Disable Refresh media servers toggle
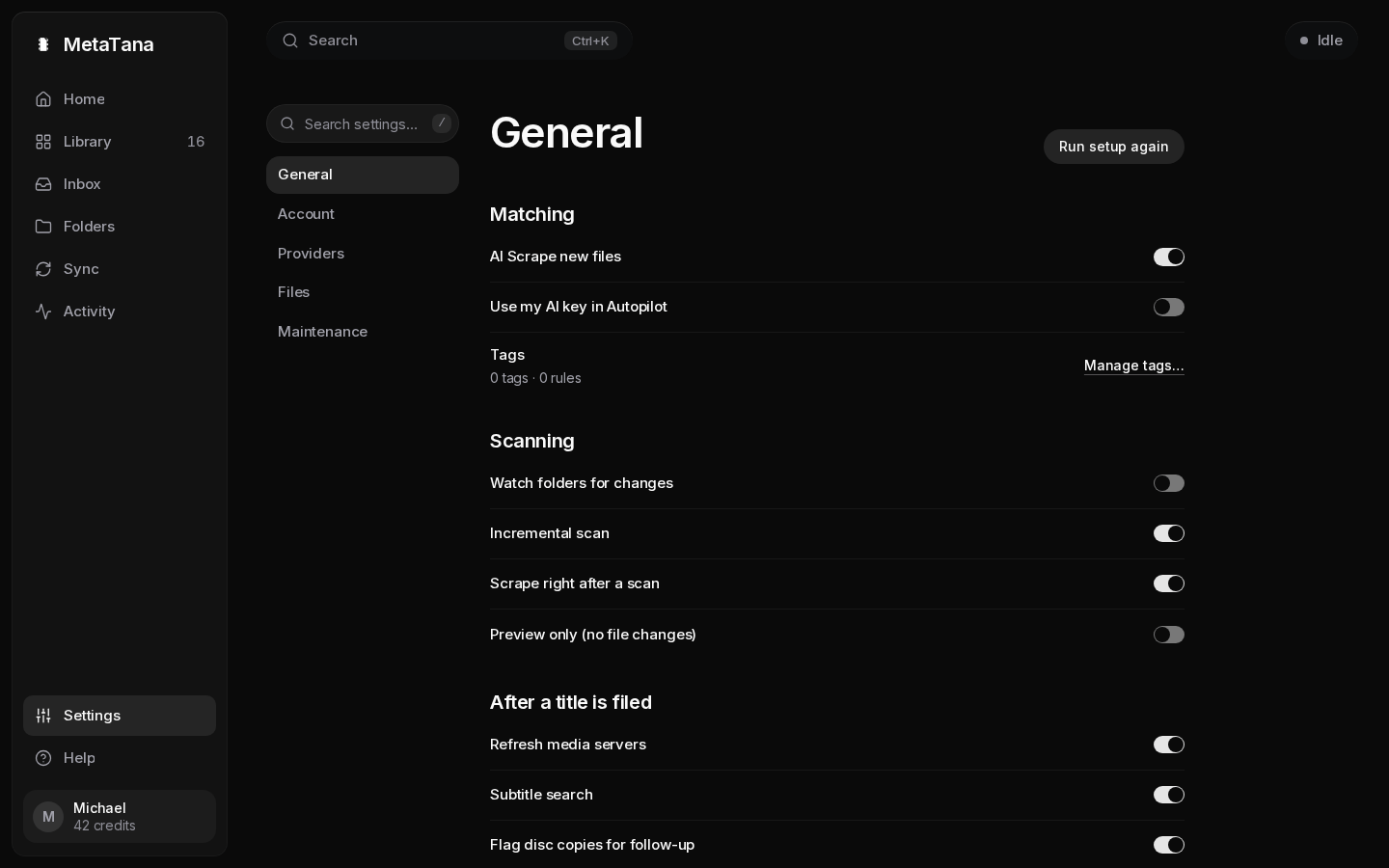Viewport: 1389px width, 868px height. pos(1169,745)
